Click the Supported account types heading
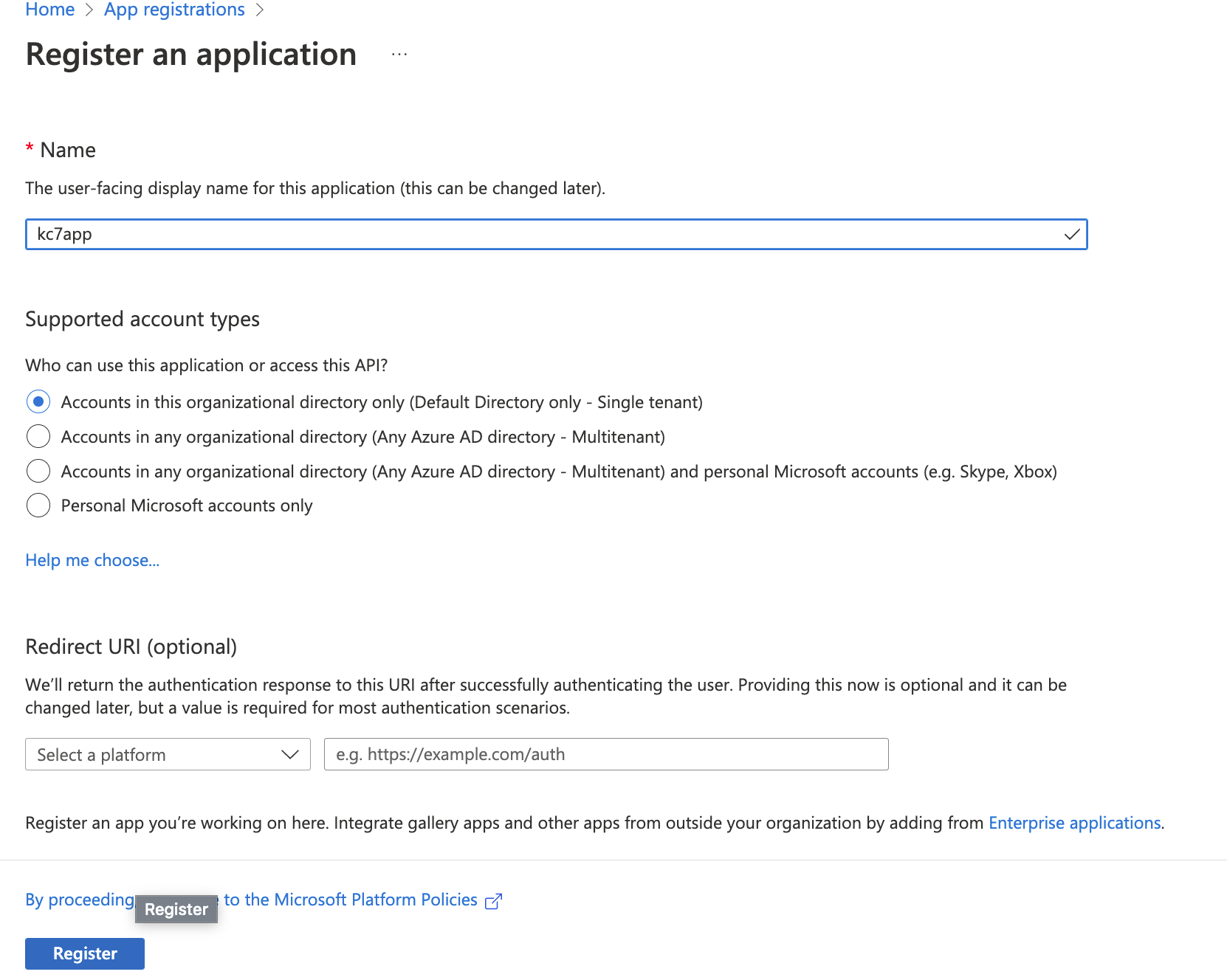1227x980 pixels. [142, 319]
